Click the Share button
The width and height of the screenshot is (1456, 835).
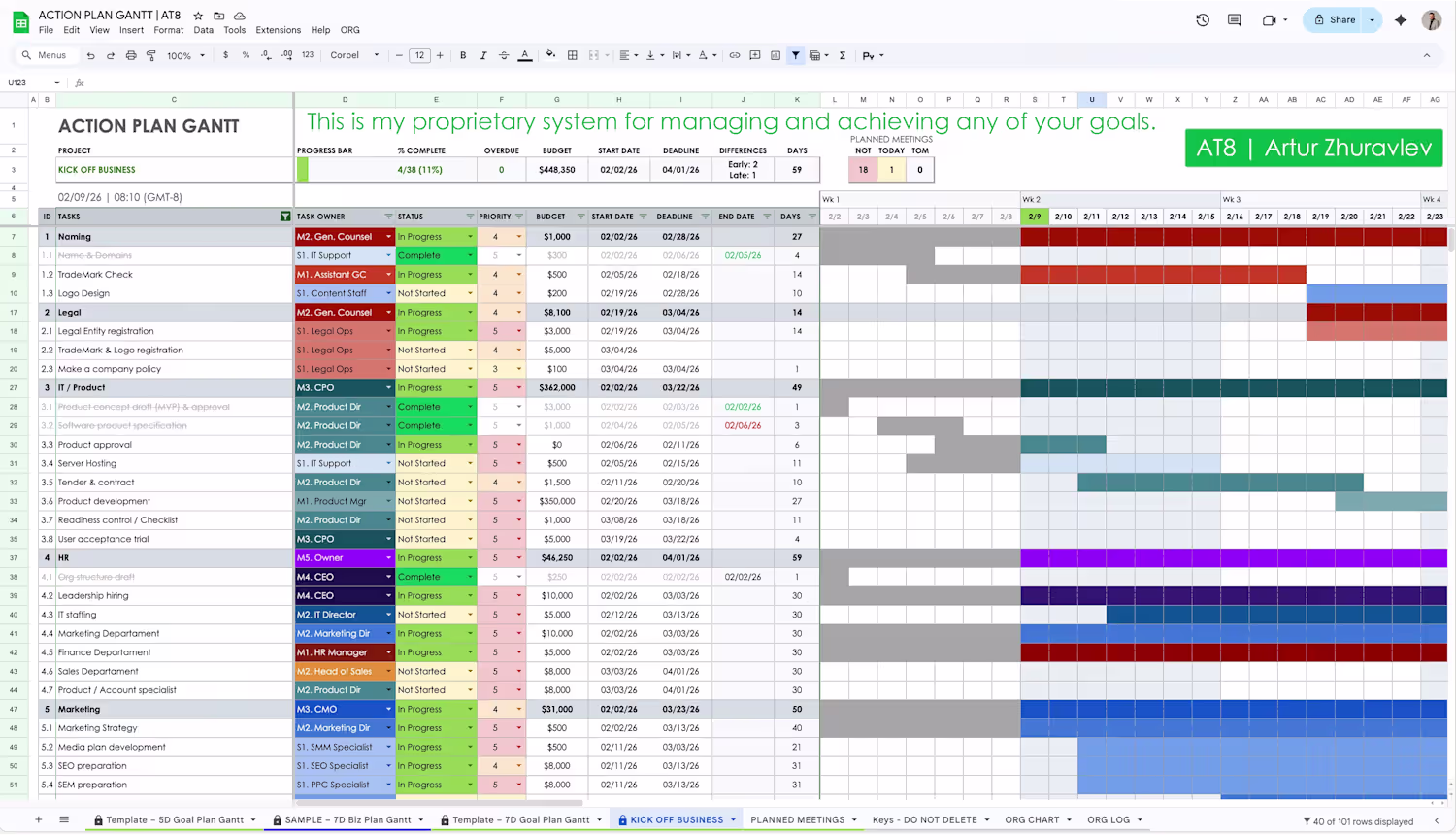pyautogui.click(x=1335, y=19)
